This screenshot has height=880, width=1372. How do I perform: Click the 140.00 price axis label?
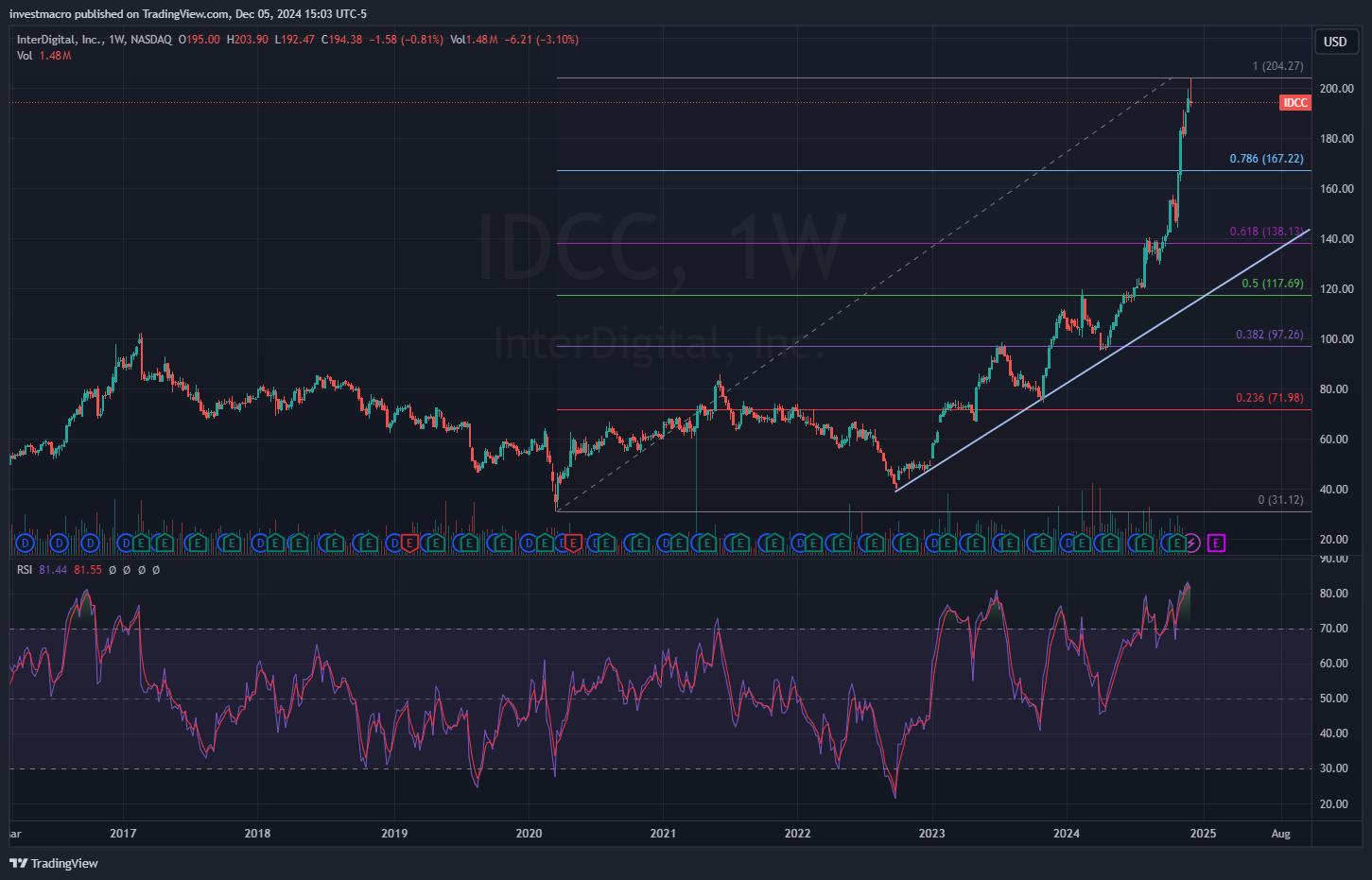point(1337,239)
